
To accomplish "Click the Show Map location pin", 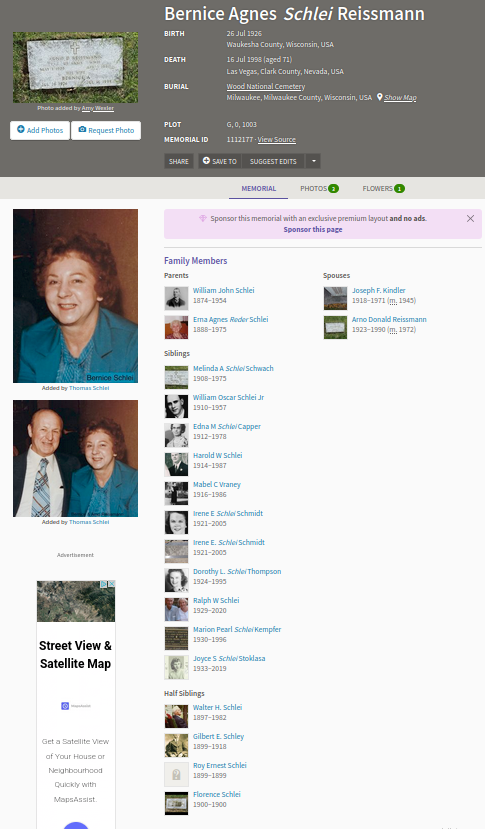I will [x=379, y=97].
